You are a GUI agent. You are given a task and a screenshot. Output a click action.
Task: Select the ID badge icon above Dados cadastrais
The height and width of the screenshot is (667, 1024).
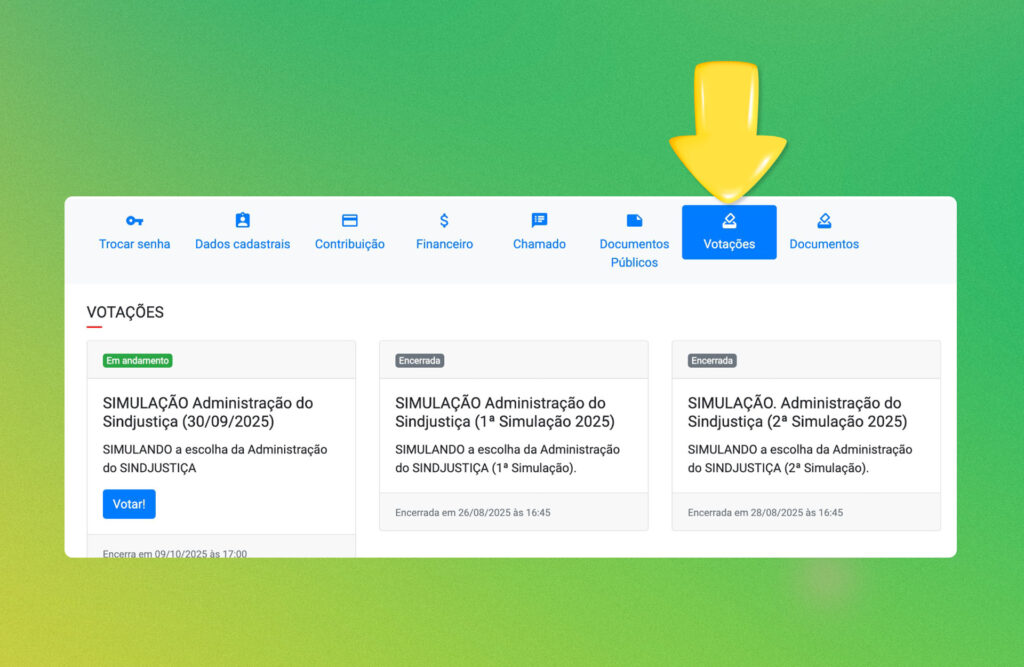click(242, 220)
